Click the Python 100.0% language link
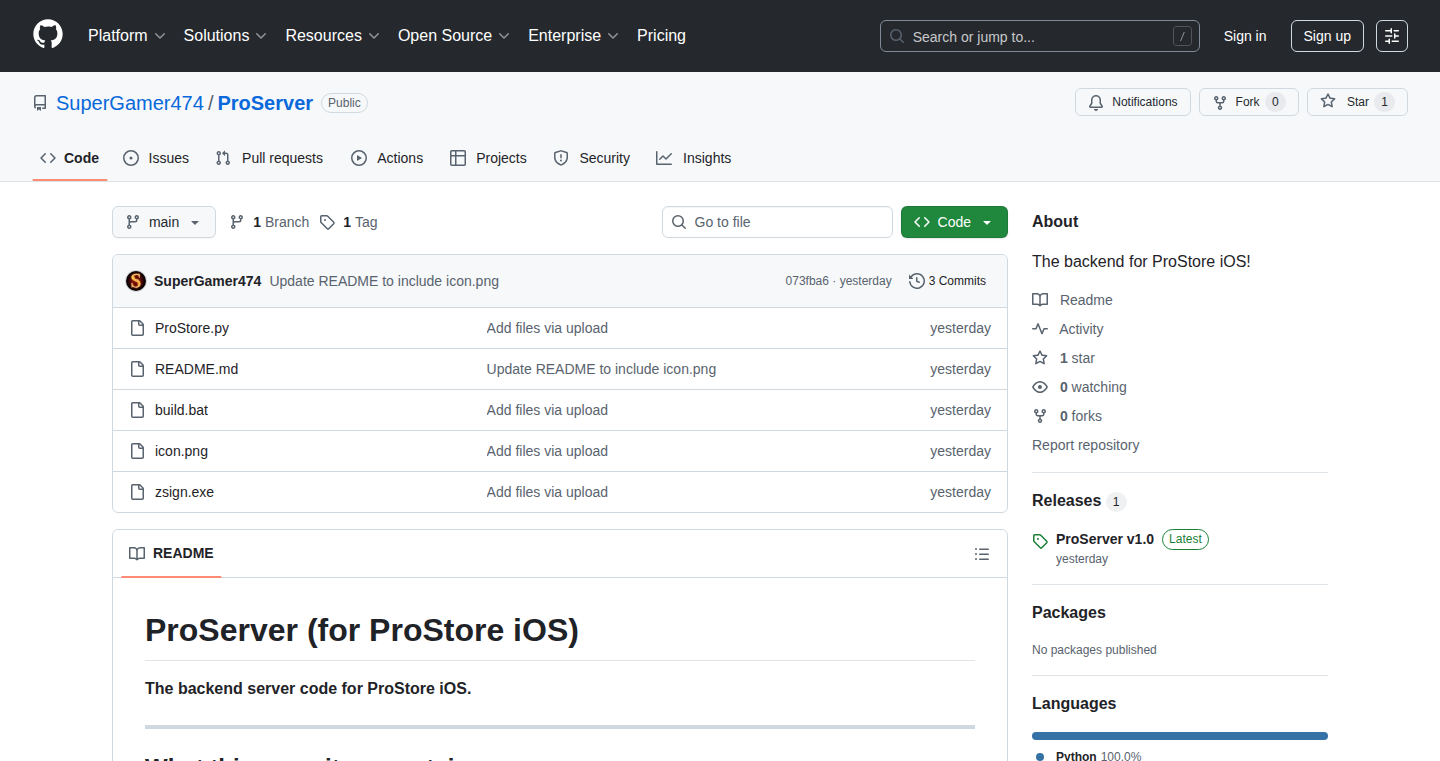 click(1088, 756)
